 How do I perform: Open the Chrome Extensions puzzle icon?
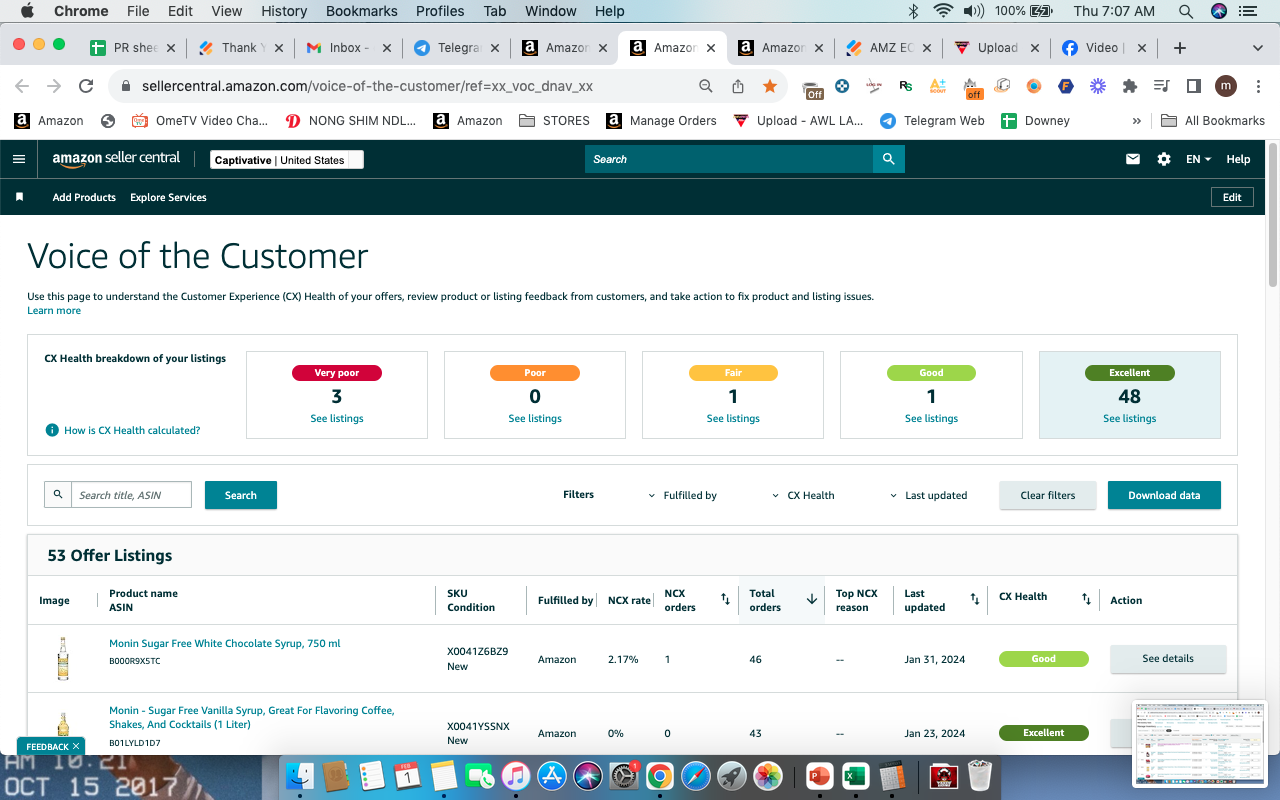(1130, 87)
